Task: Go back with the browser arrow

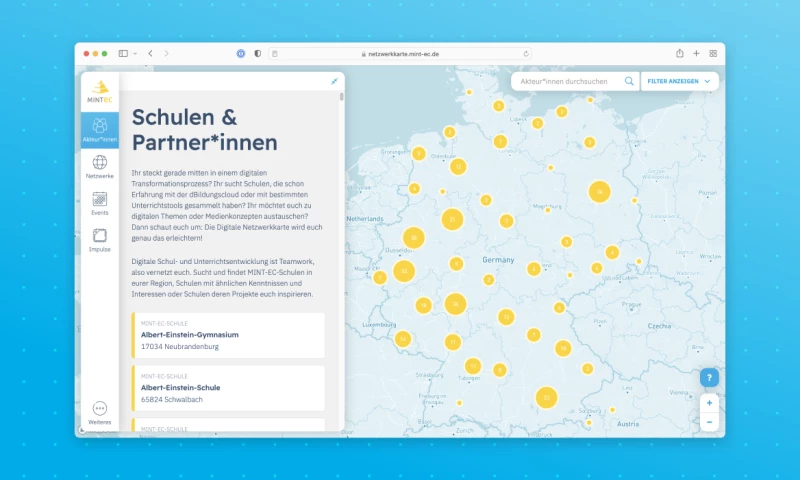Action: pyautogui.click(x=151, y=54)
